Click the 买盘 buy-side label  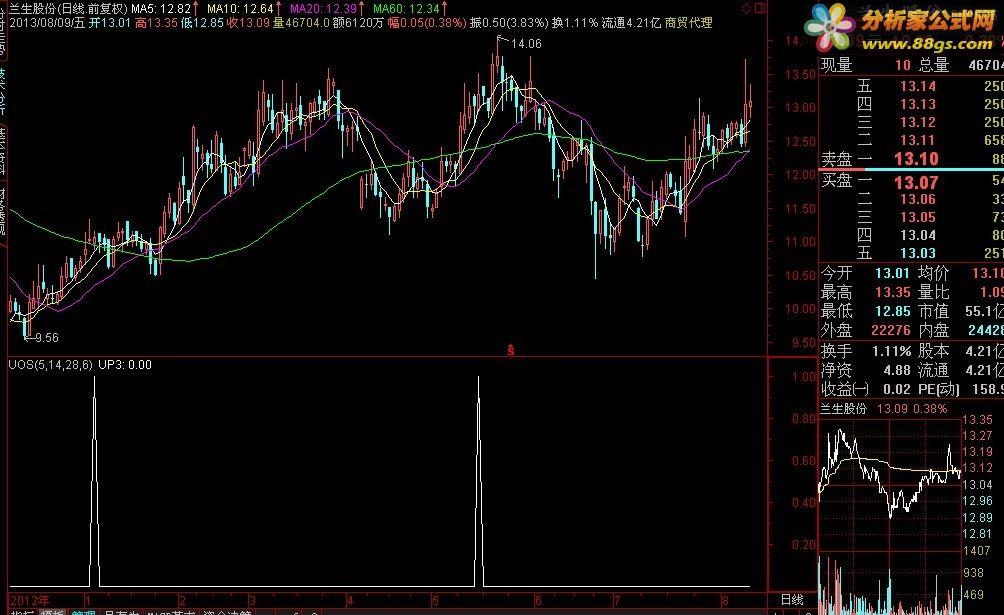pyautogui.click(x=836, y=181)
